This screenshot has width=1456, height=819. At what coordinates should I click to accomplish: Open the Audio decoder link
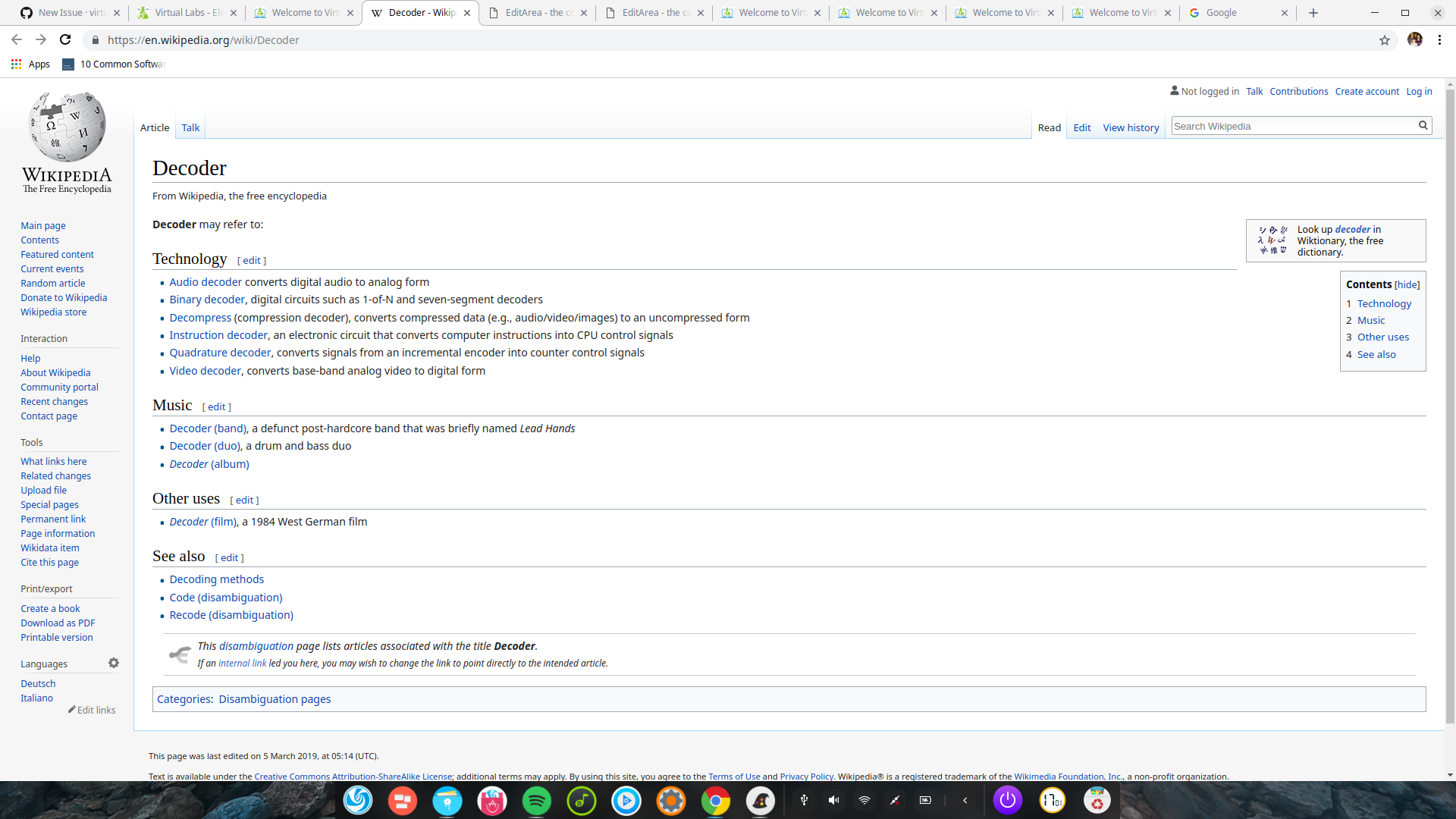coord(205,281)
